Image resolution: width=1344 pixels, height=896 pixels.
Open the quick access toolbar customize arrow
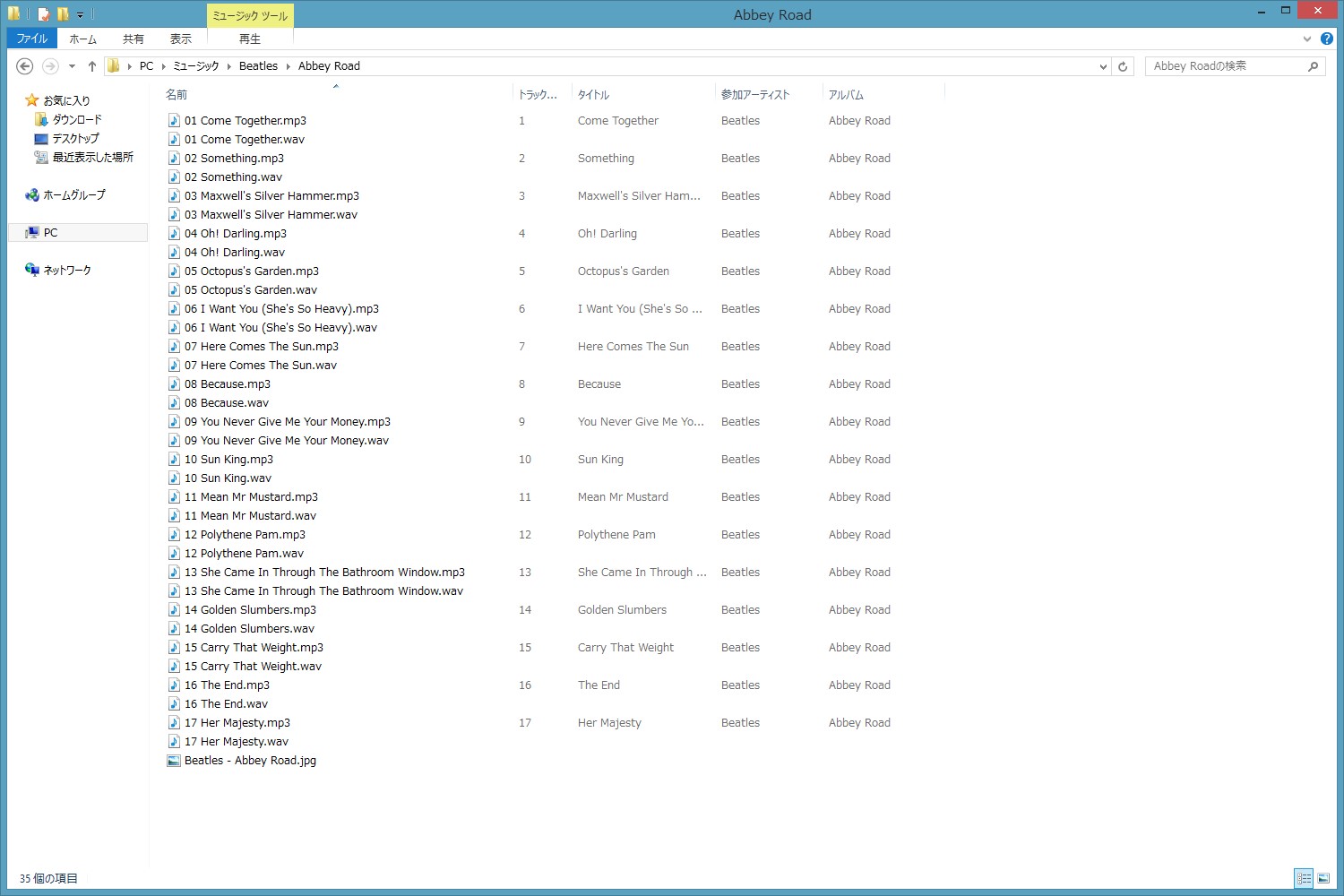click(80, 14)
